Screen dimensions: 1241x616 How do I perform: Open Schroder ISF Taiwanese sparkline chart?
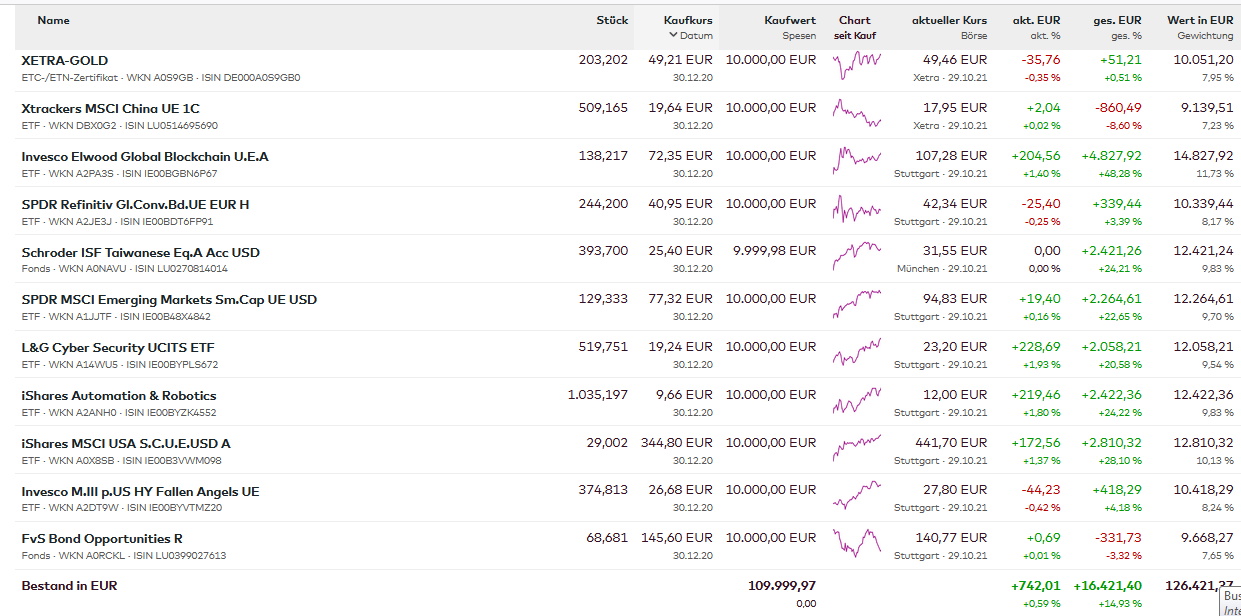(x=857, y=257)
